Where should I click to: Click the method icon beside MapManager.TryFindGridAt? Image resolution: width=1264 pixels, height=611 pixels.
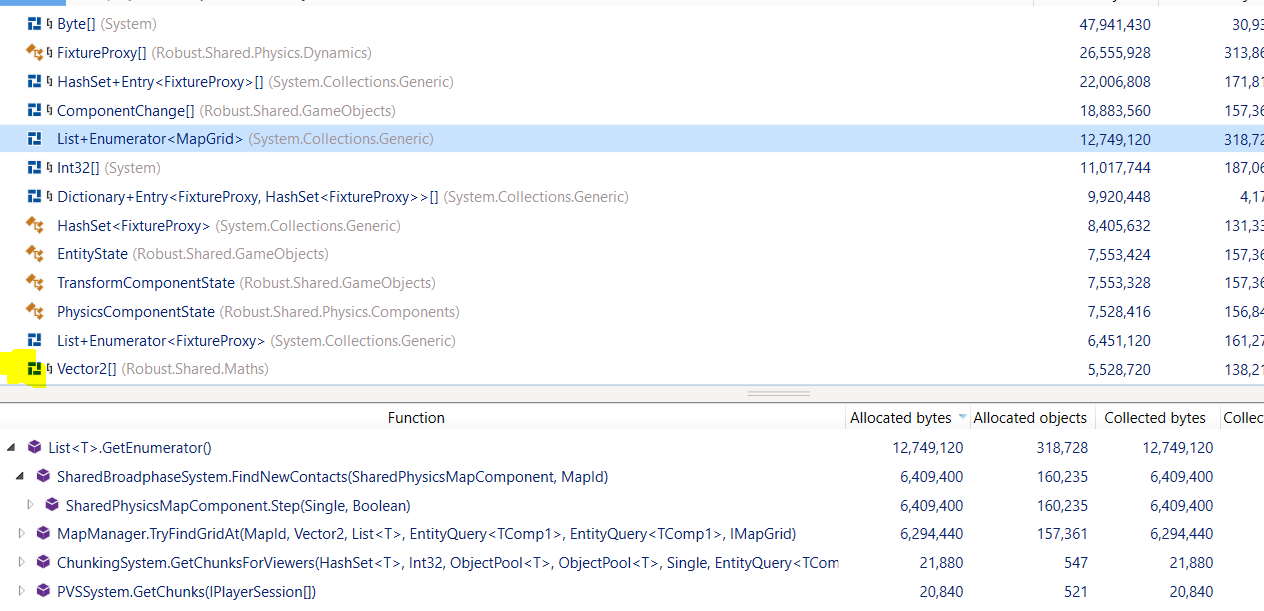click(43, 534)
